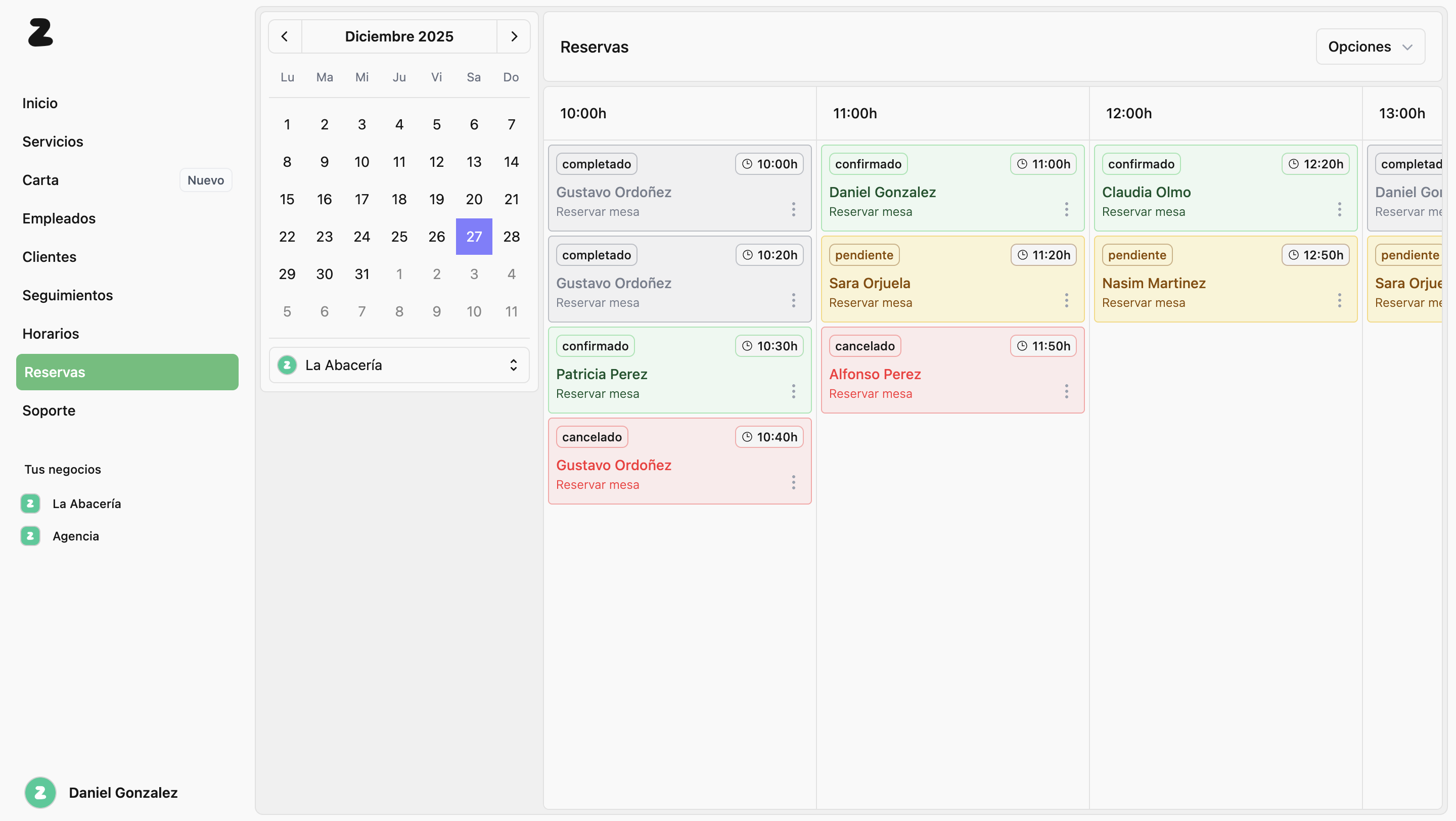Viewport: 1456px width, 821px height.
Task: Select day 28 in the calendar
Action: [x=511, y=237]
